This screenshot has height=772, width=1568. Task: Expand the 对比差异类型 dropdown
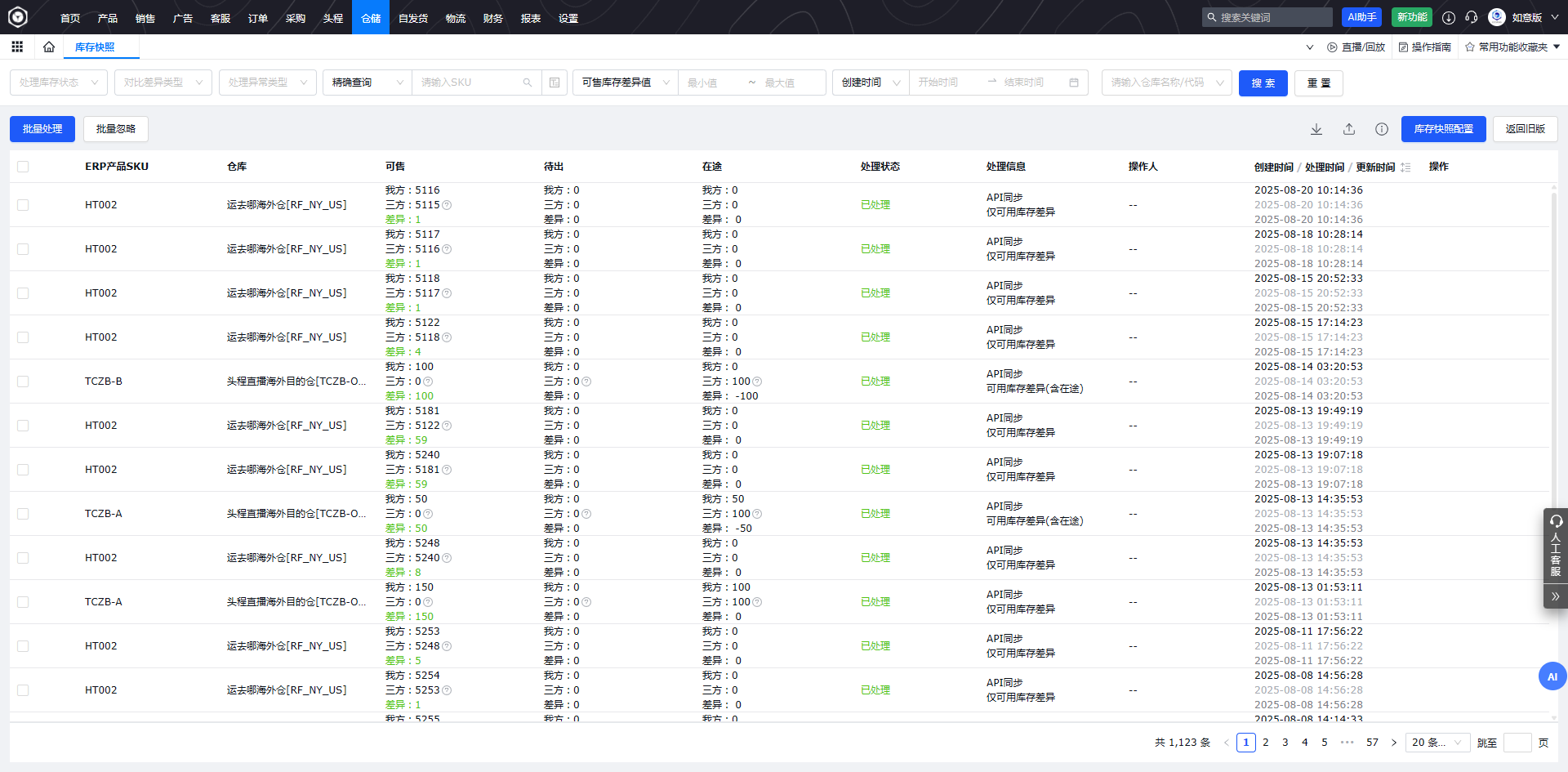click(x=163, y=83)
